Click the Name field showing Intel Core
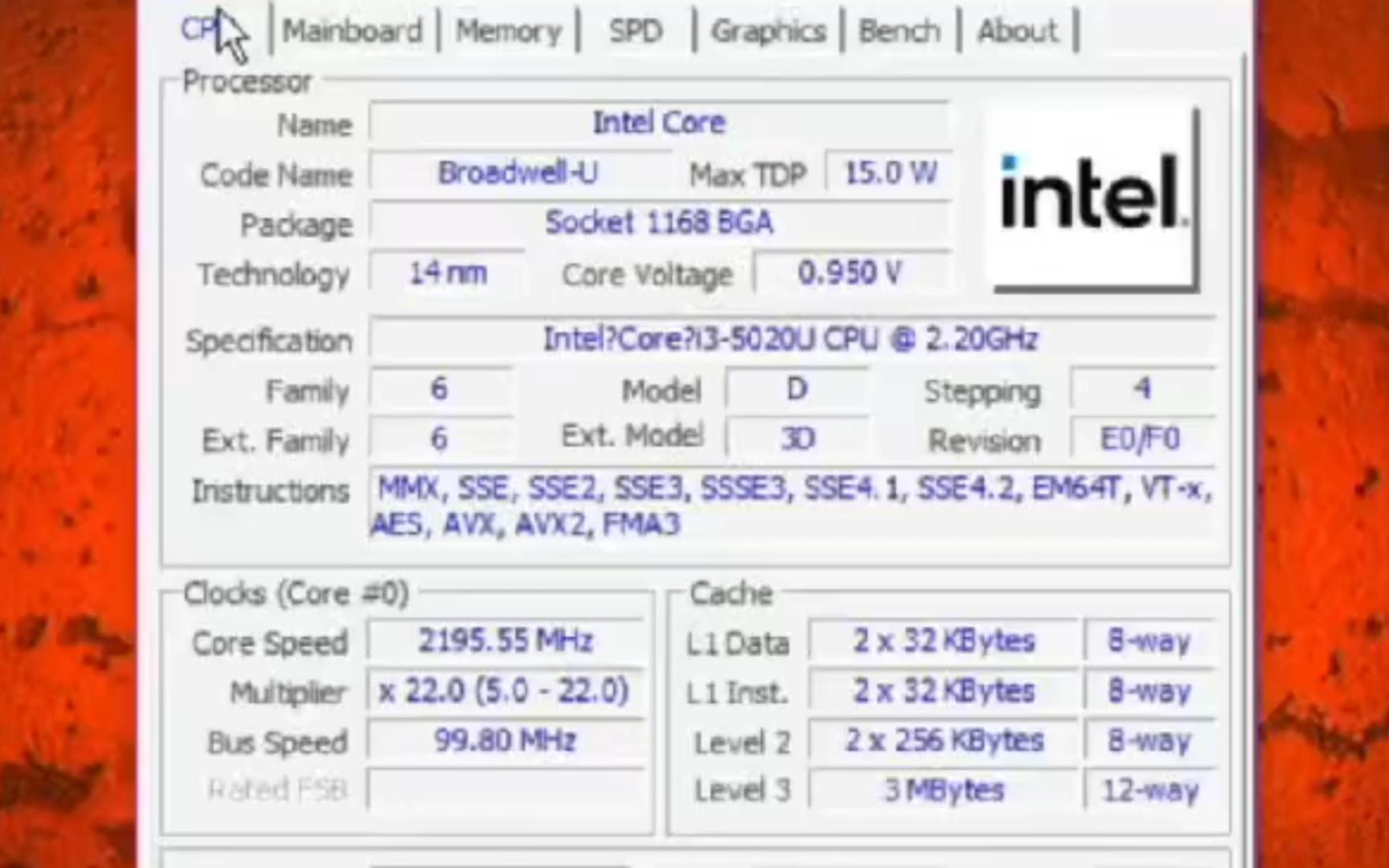Screen dimensions: 1389x868 click(x=659, y=123)
